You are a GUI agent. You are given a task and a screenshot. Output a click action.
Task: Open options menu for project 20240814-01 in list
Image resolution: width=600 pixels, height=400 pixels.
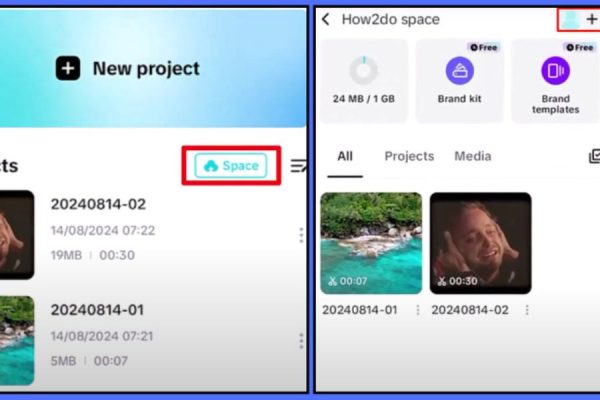[300, 341]
